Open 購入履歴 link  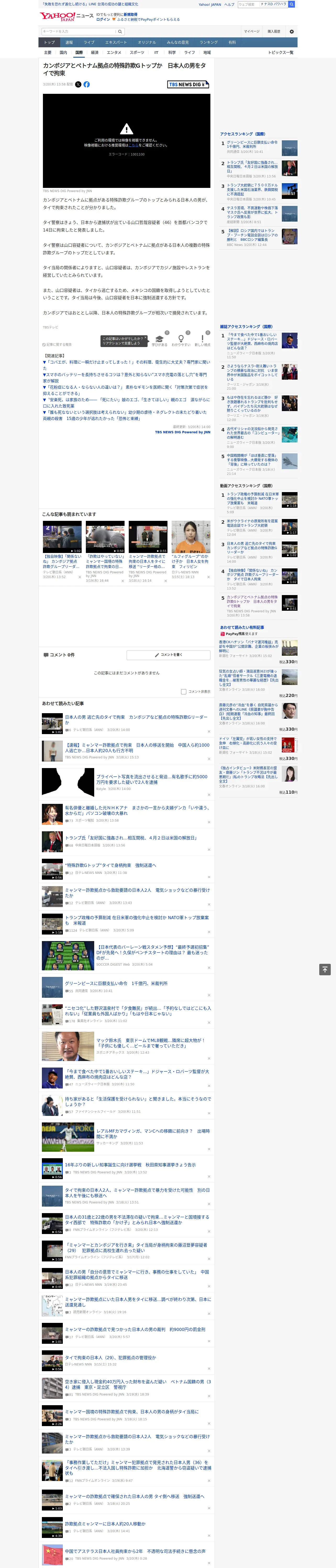[x=274, y=32]
